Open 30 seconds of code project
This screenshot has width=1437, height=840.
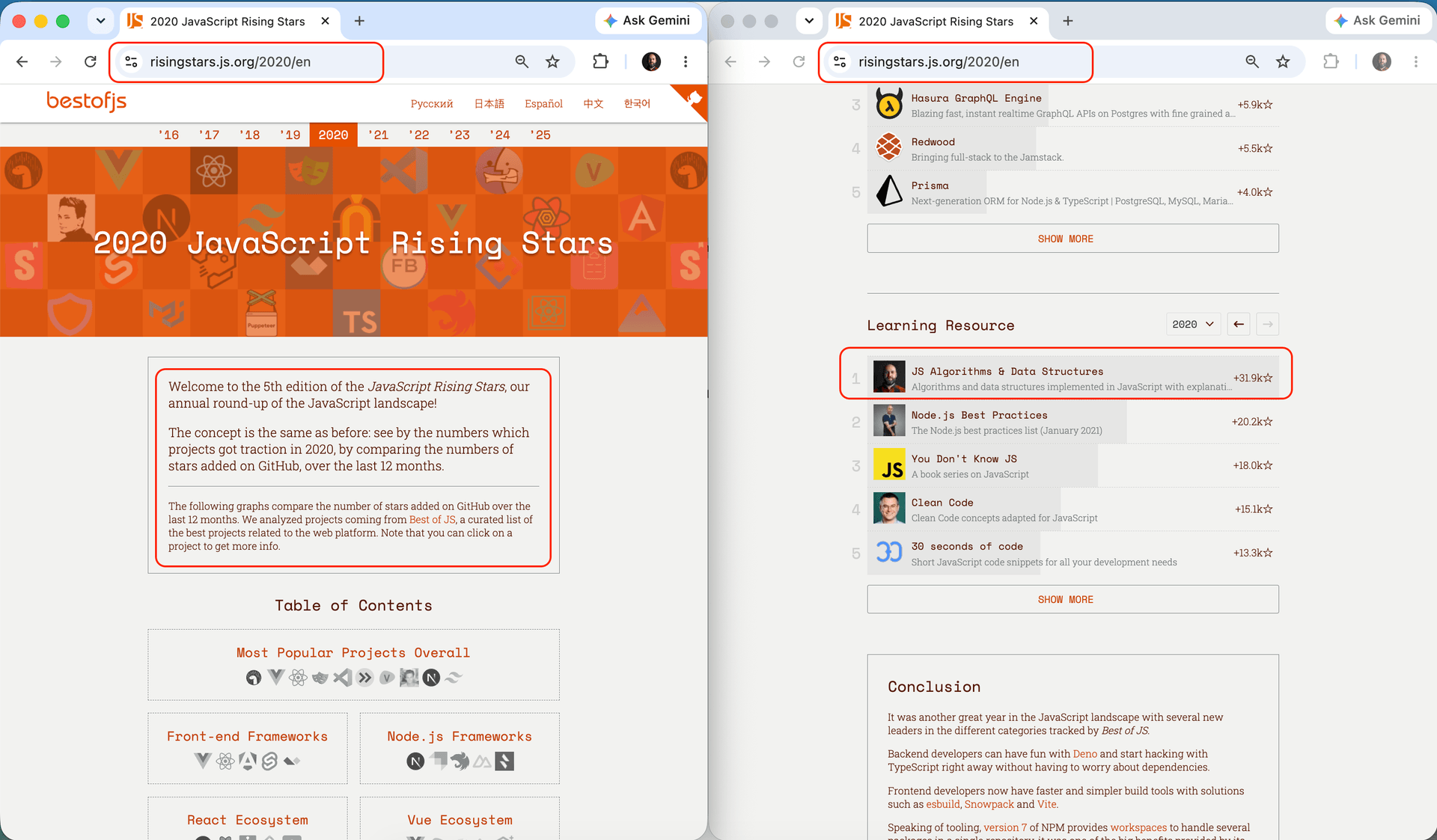tap(1073, 554)
